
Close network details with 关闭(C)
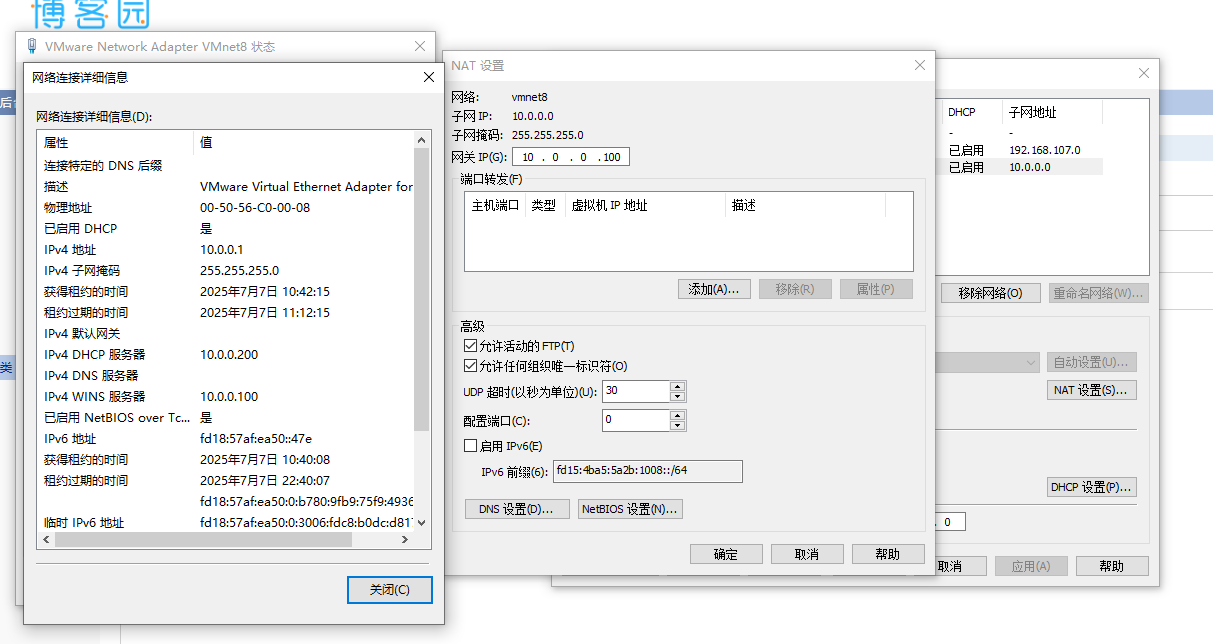coord(390,590)
